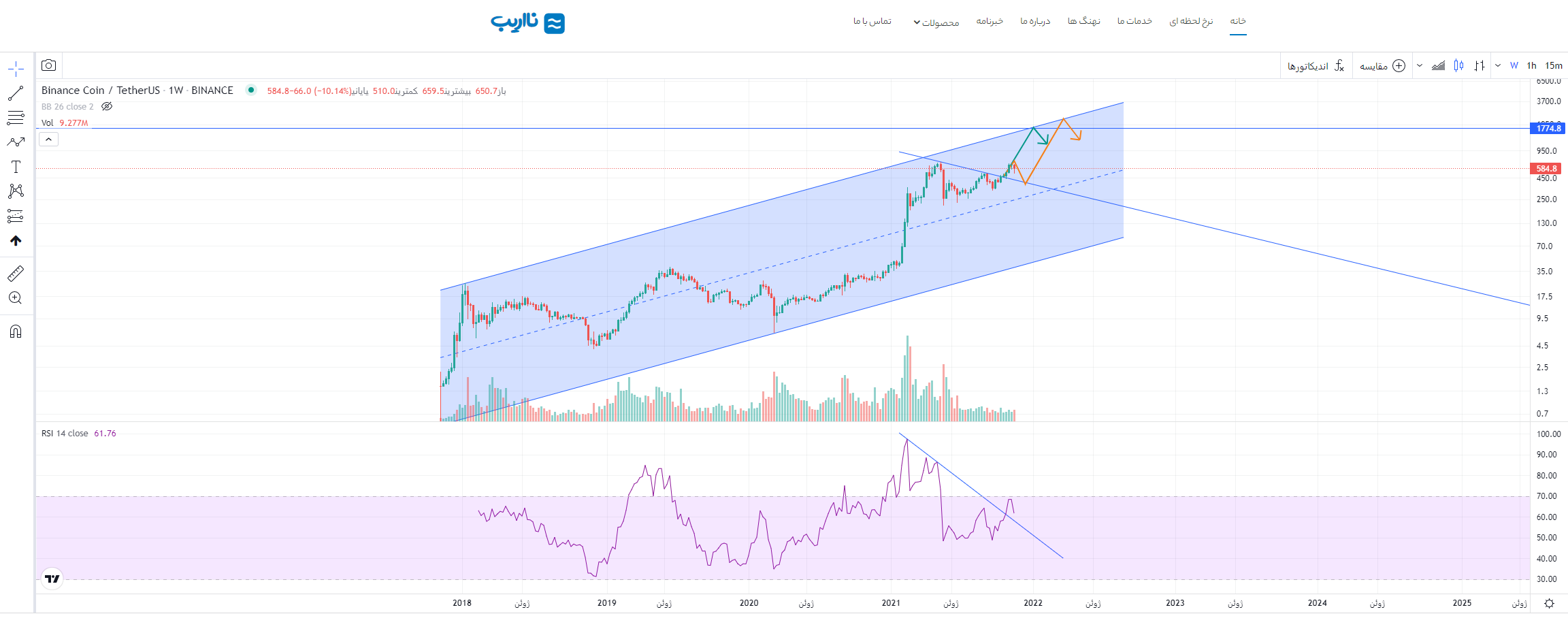Screen dimensions: 1568x631
Task: Click the اندیکاتورها indicators label
Action: [x=1308, y=66]
